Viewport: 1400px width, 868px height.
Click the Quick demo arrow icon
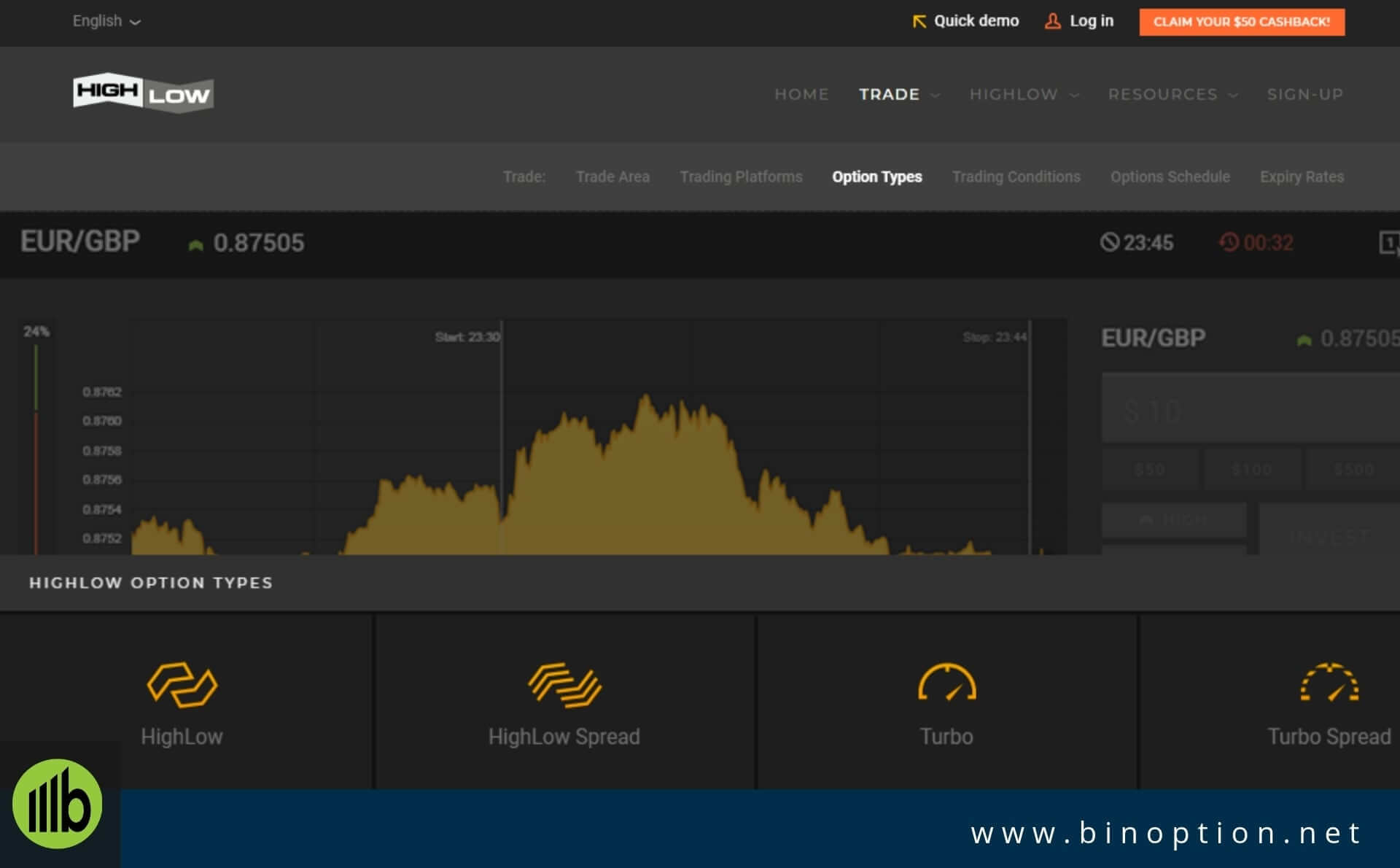tap(919, 21)
